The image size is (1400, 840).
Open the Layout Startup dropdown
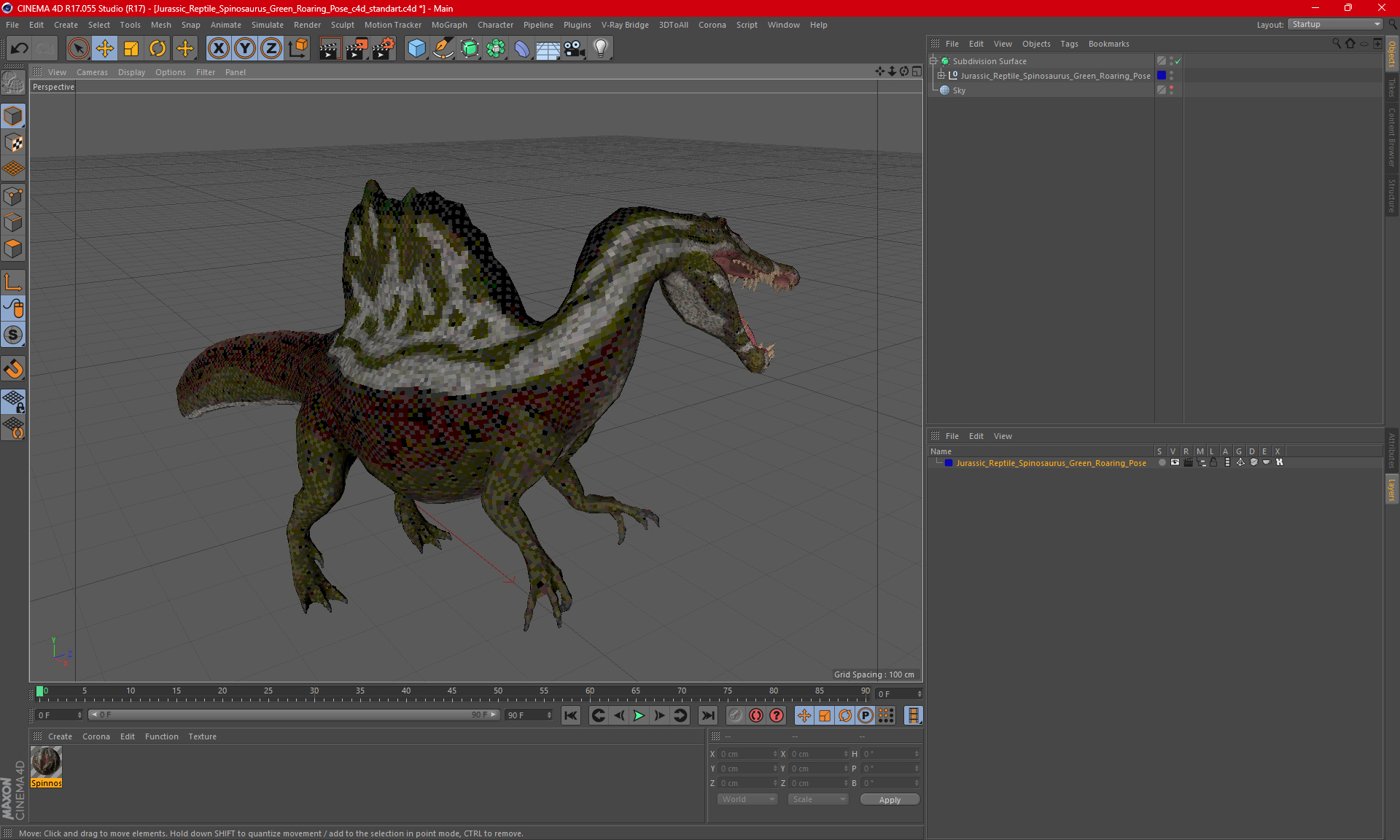(1336, 24)
